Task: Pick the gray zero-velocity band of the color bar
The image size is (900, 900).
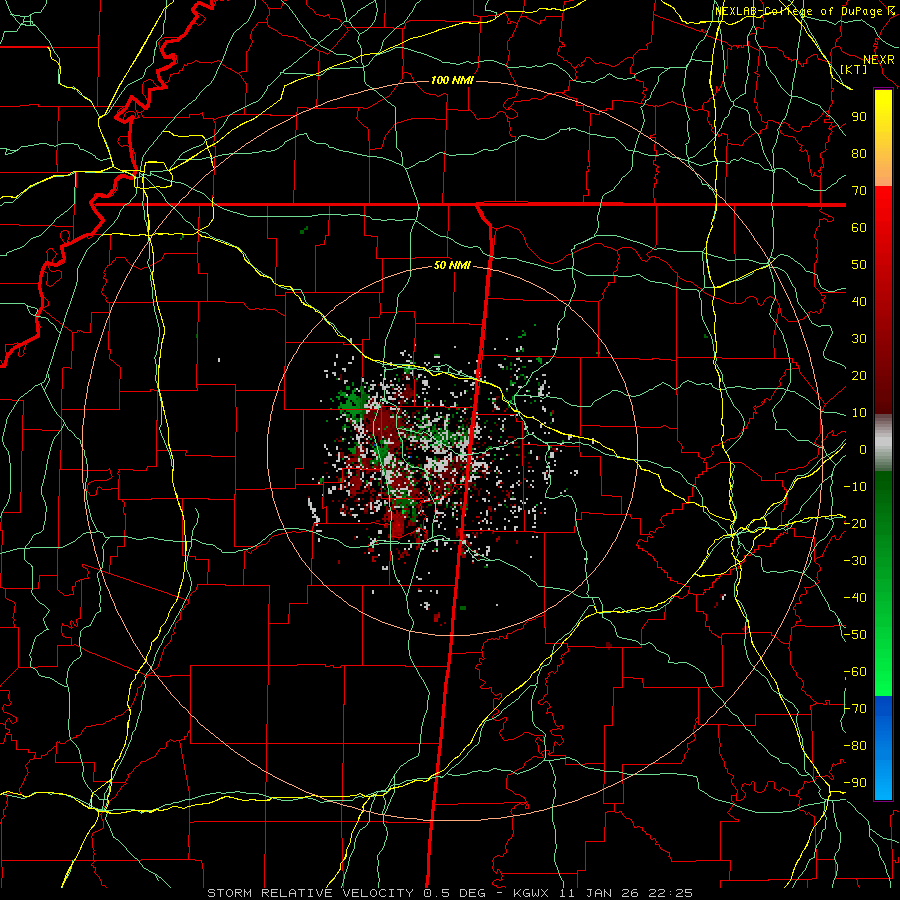Action: pyautogui.click(x=883, y=443)
